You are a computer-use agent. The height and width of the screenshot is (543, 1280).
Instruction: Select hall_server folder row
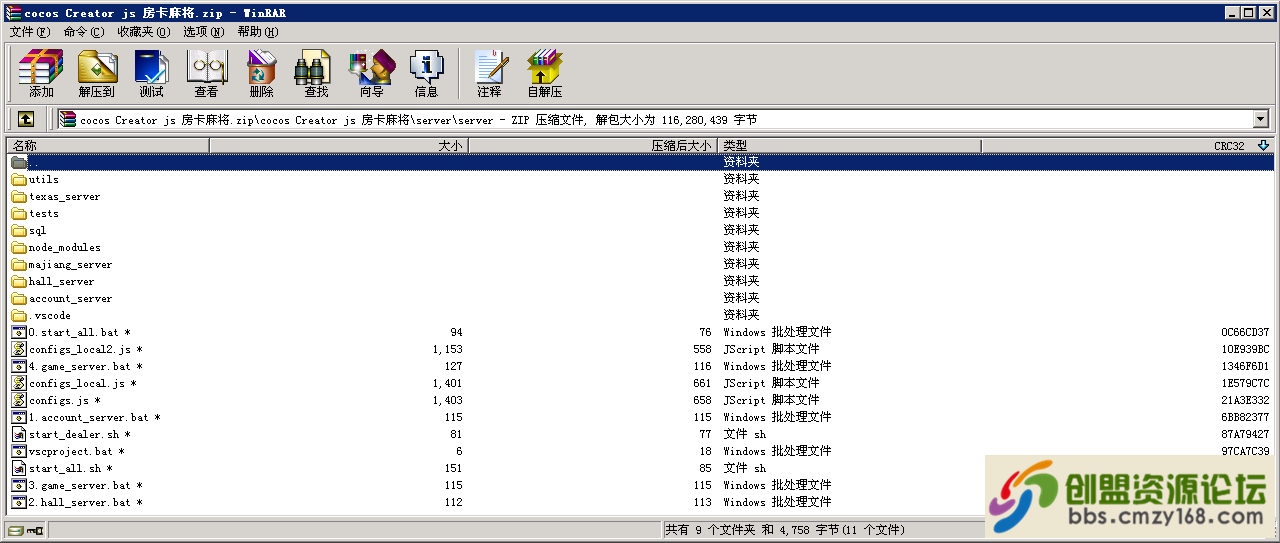(x=640, y=281)
